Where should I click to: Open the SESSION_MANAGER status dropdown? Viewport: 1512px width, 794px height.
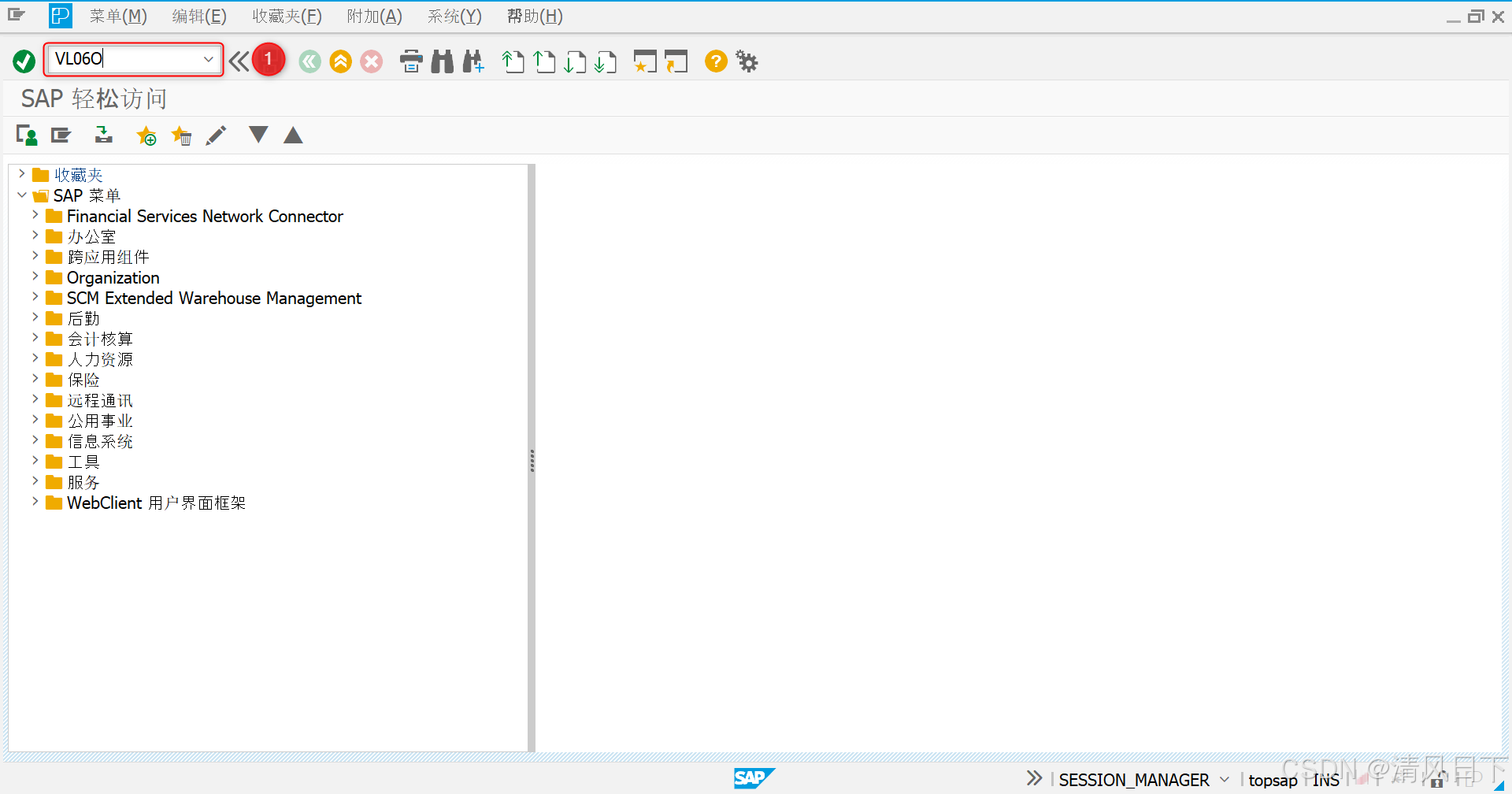1225,780
